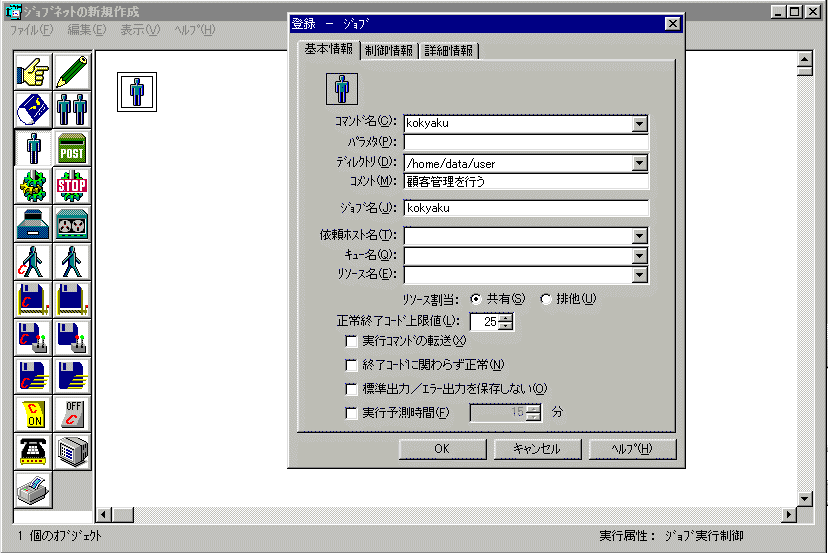
Task: Enable 実行コマンドの転送(X) checkbox
Action: (351, 341)
